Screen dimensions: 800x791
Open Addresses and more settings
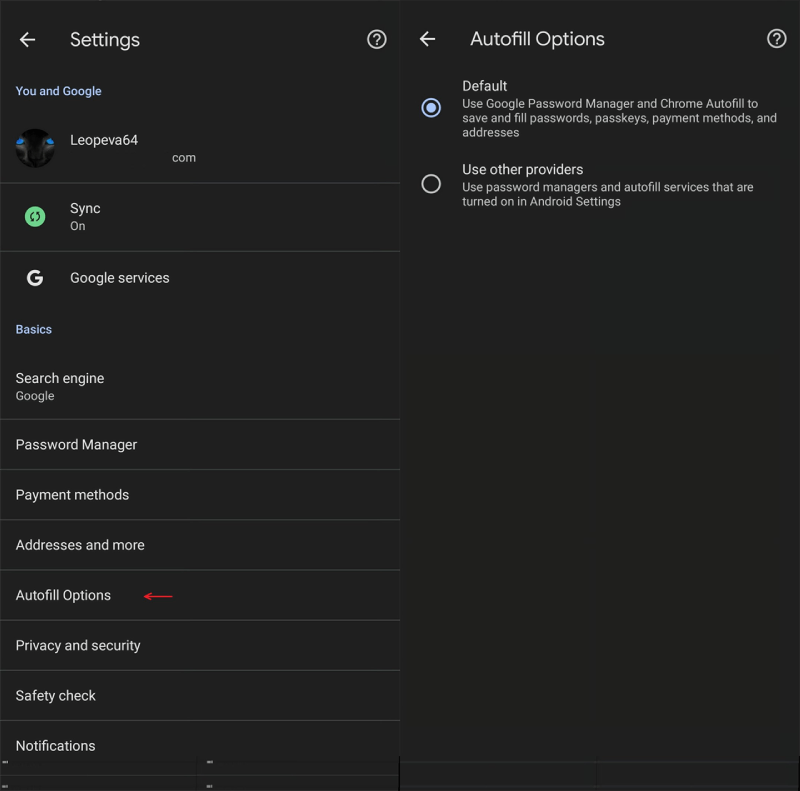pyautogui.click(x=80, y=545)
